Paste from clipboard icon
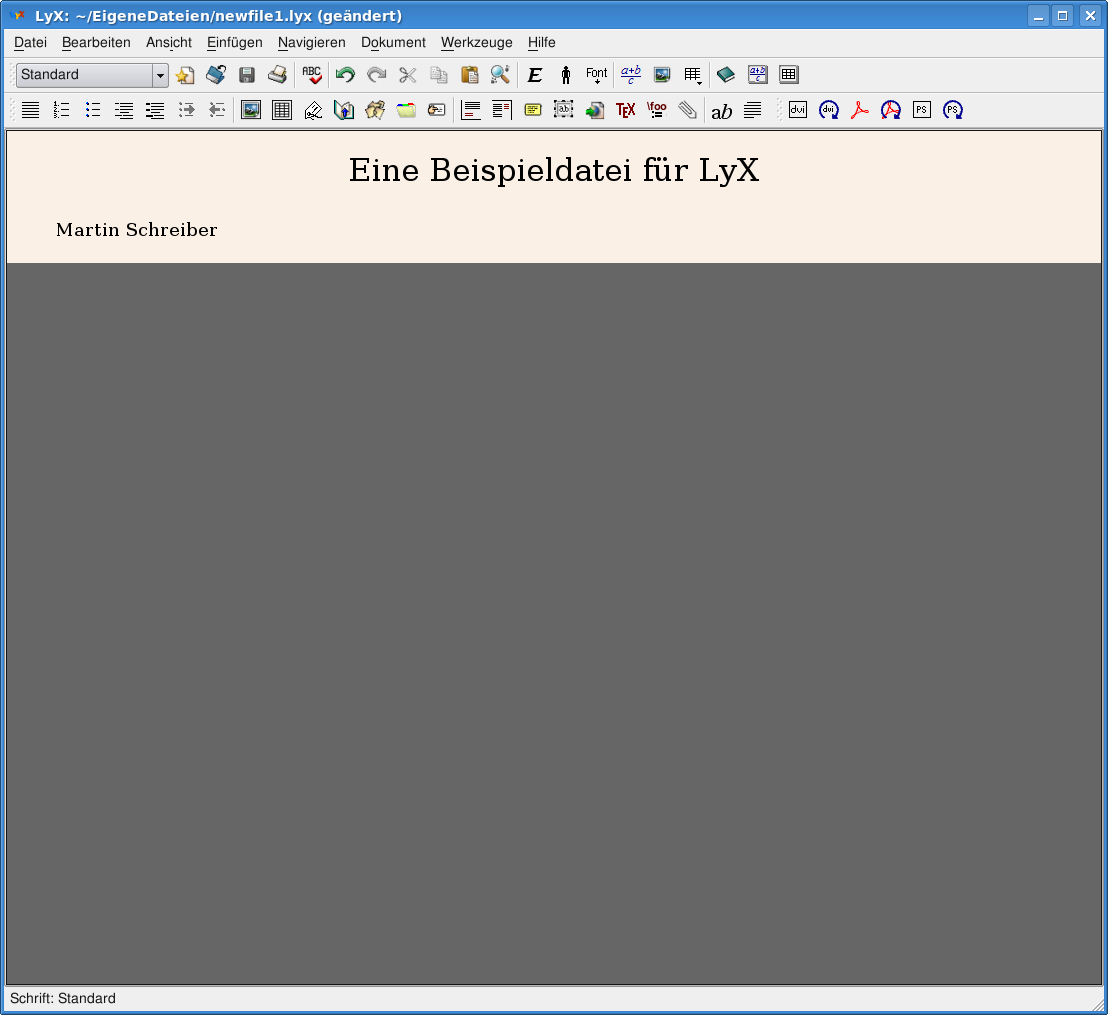 (x=470, y=75)
